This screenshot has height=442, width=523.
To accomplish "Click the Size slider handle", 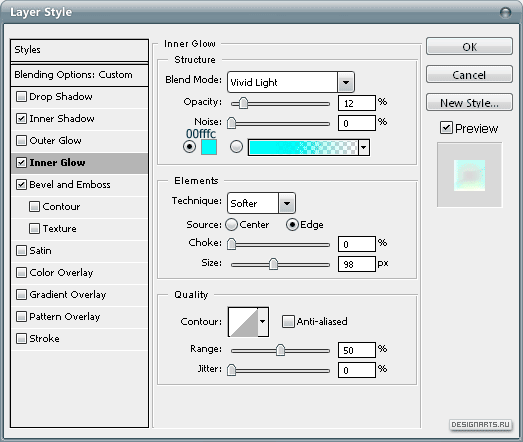I will (x=274, y=264).
